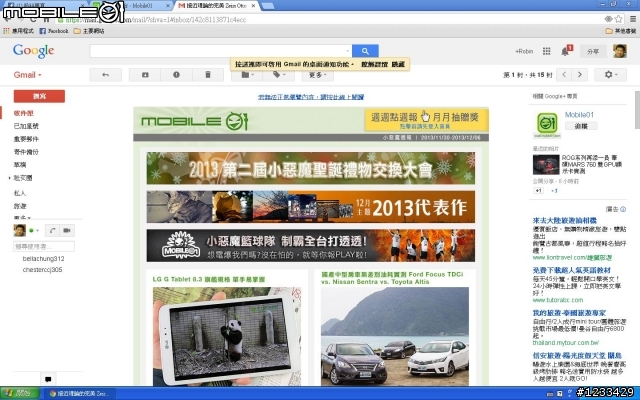The width and height of the screenshot is (640, 400).
Task: Open the 2013 Christmas gift exchange banner
Action: 311,168
